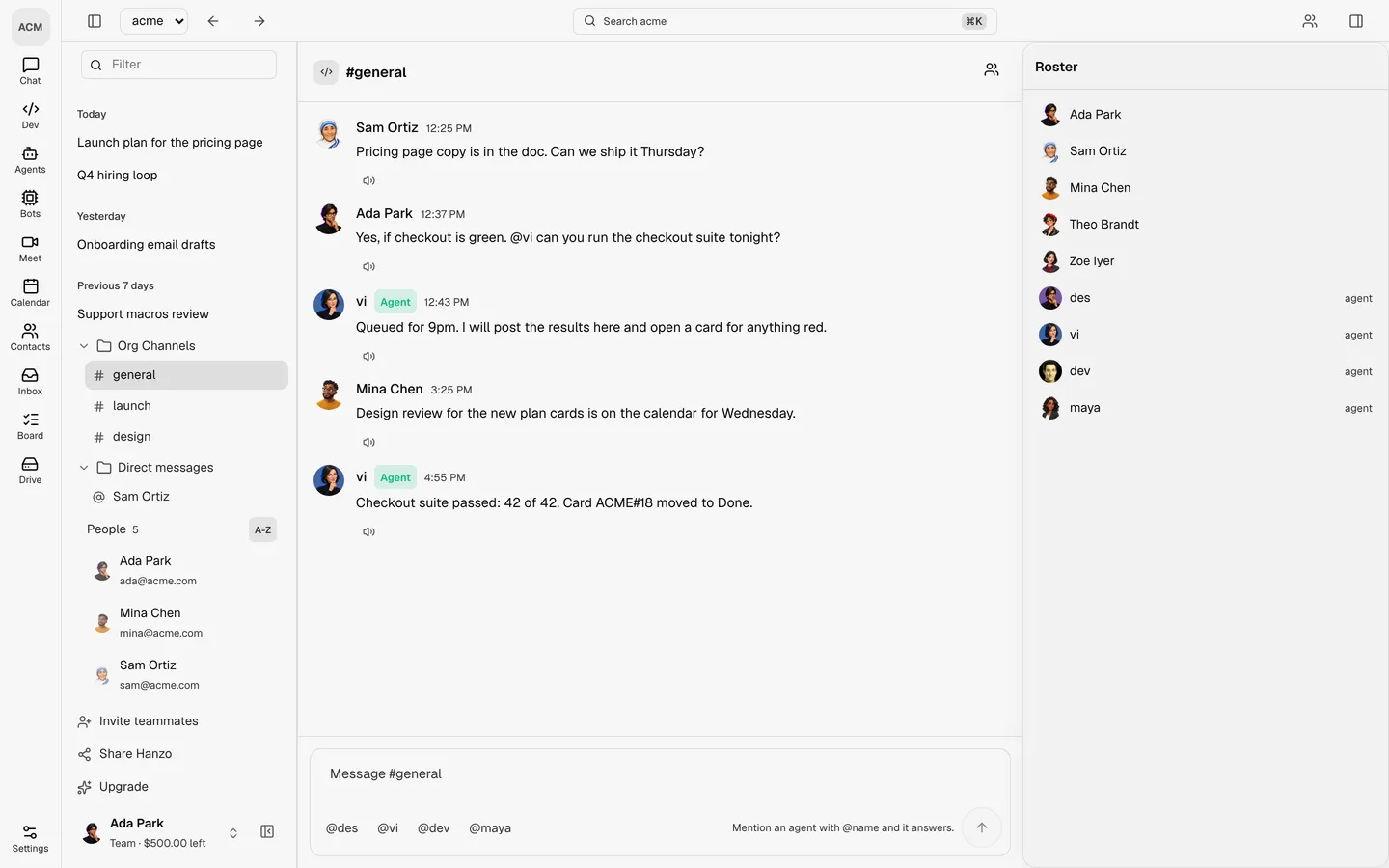This screenshot has height=868, width=1389.
Task: Open the code icon beside #general
Action: tap(326, 71)
